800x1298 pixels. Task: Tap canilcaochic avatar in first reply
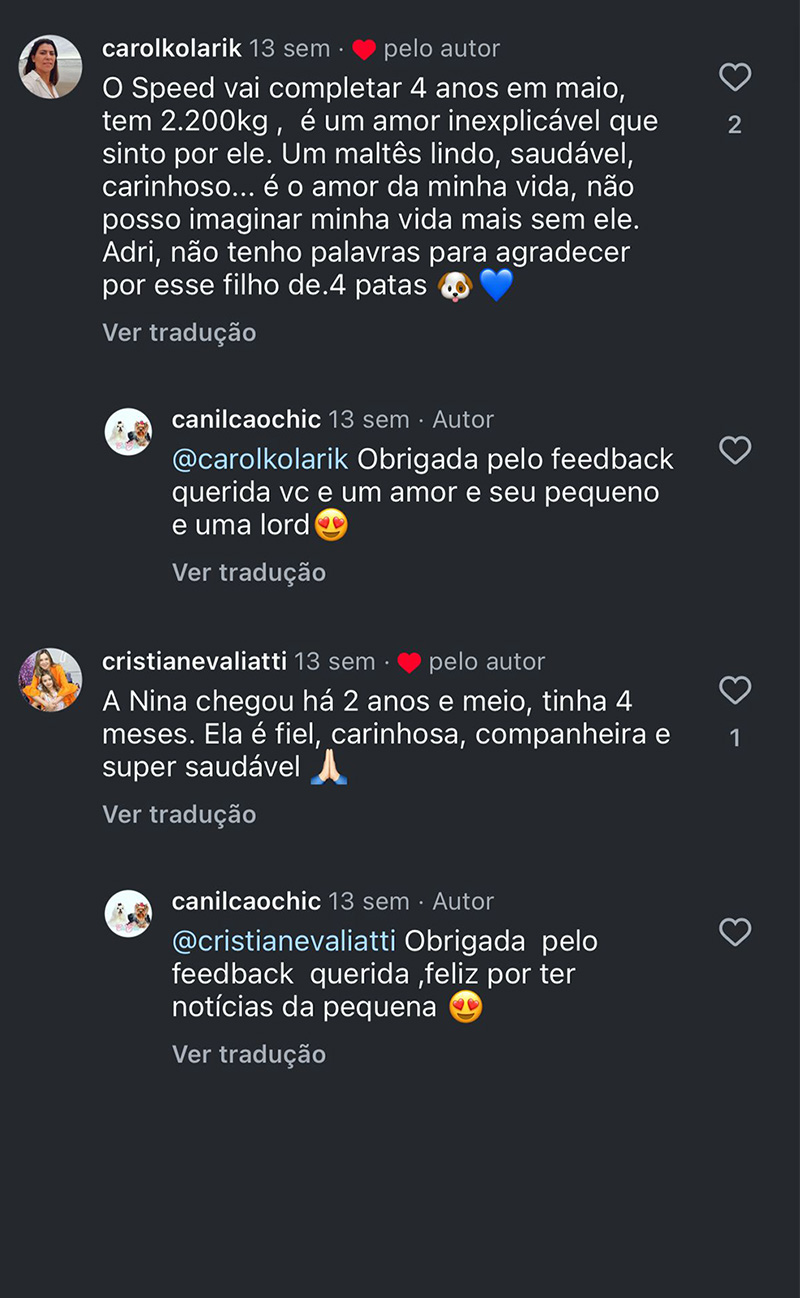(129, 432)
